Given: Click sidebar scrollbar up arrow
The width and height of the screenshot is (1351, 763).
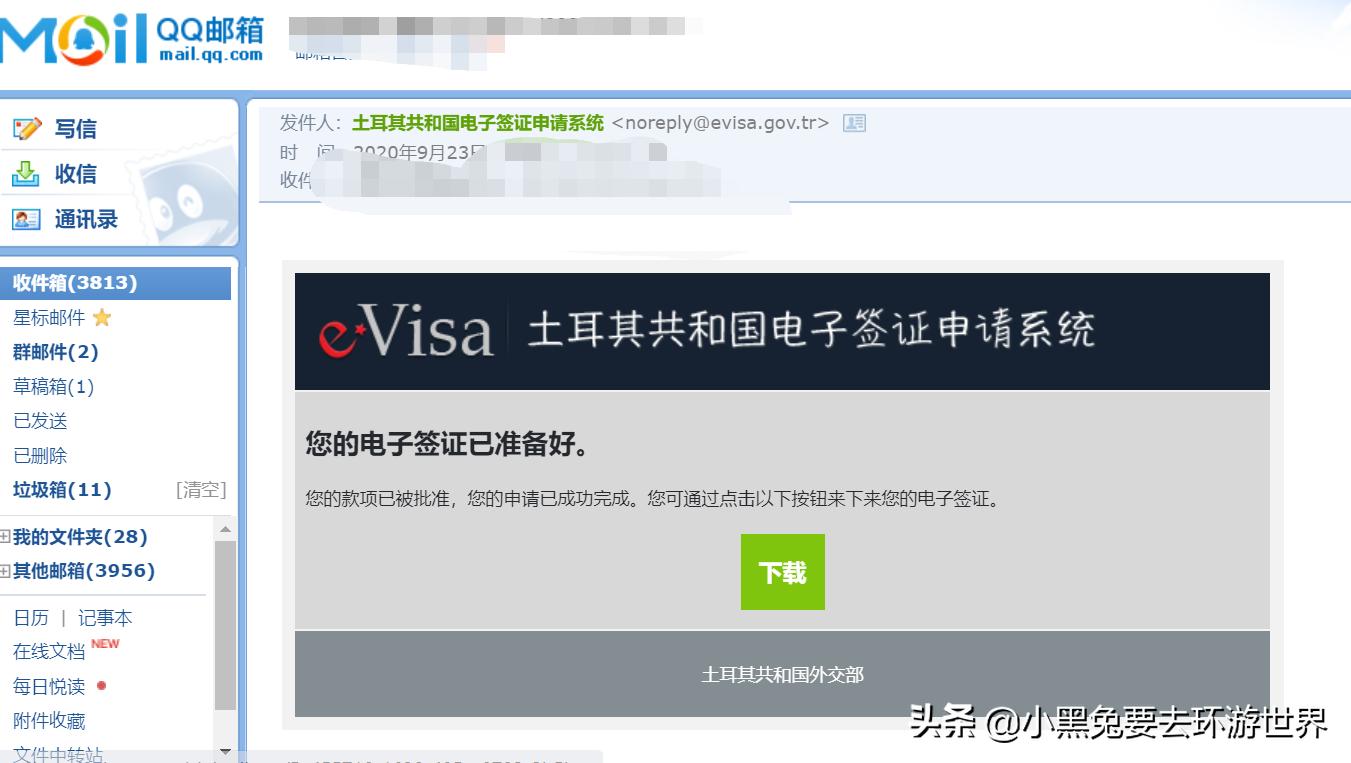Looking at the screenshot, I should (225, 529).
